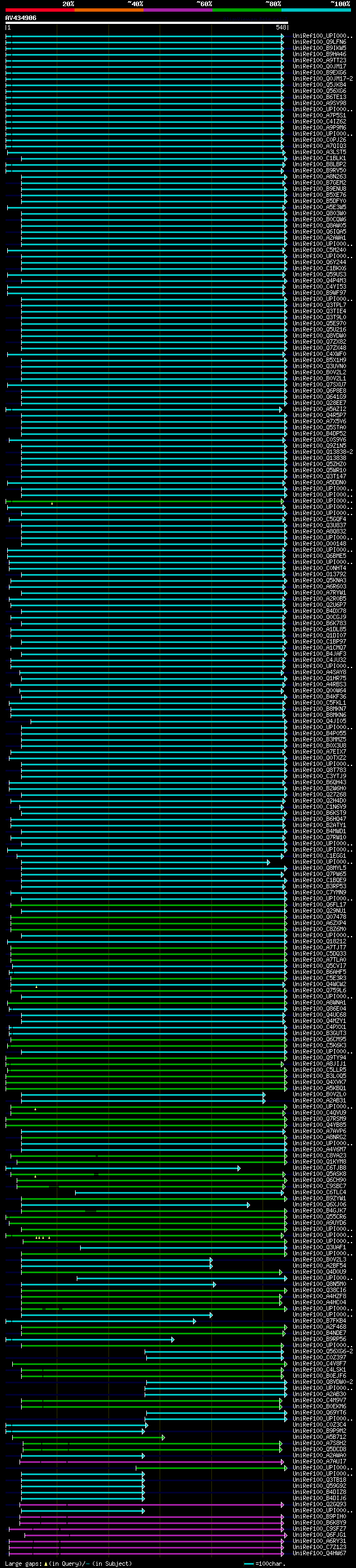Select hit label UniRef100_Q9LFN6
This screenshot has height=1568, width=356.
(x=319, y=42)
